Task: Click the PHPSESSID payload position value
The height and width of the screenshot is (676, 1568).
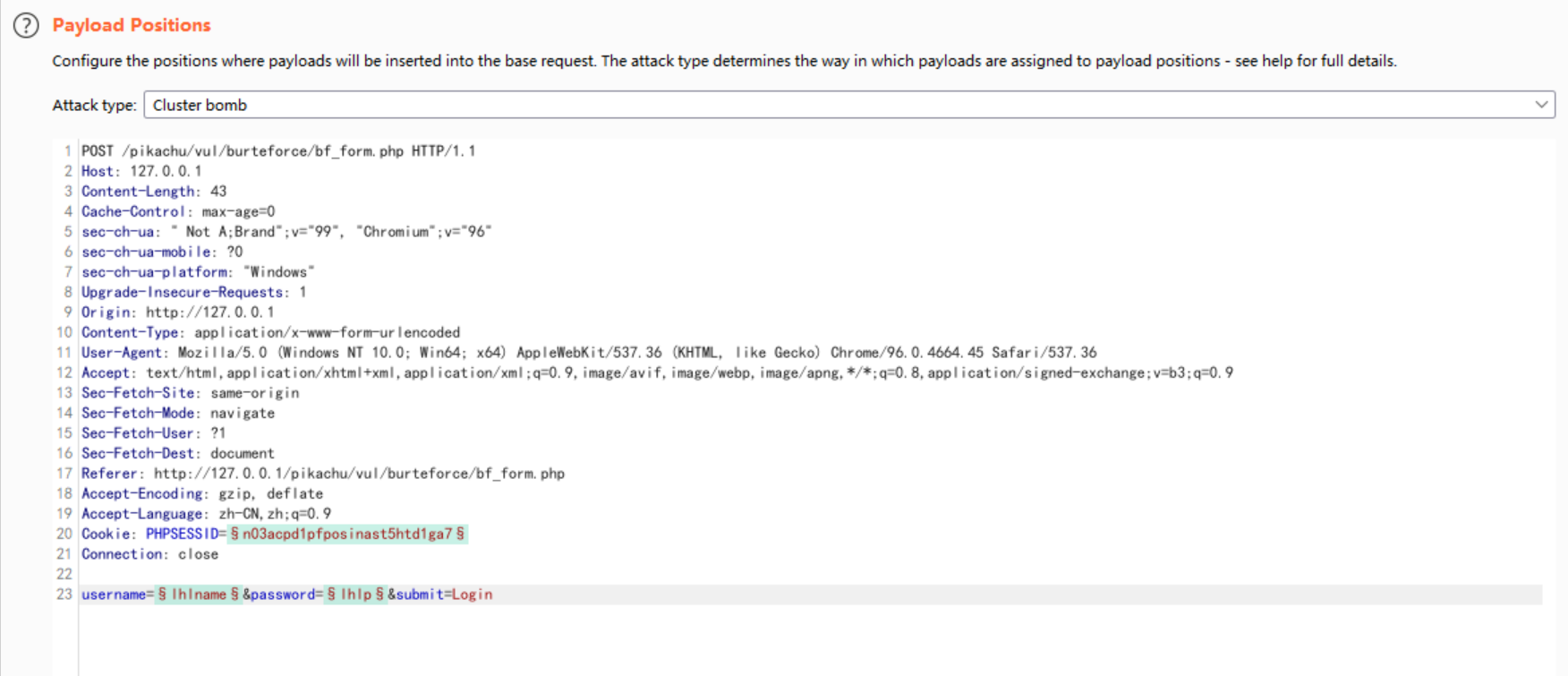Action: 347,534
